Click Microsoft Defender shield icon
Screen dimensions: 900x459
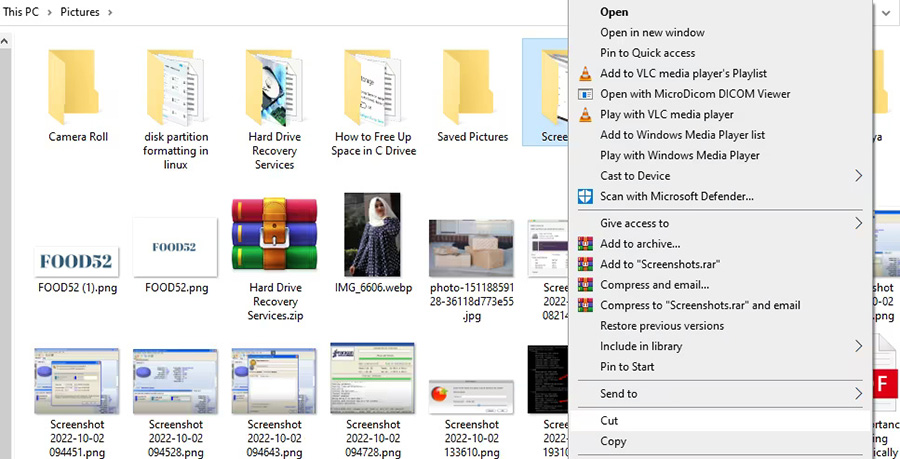586,197
